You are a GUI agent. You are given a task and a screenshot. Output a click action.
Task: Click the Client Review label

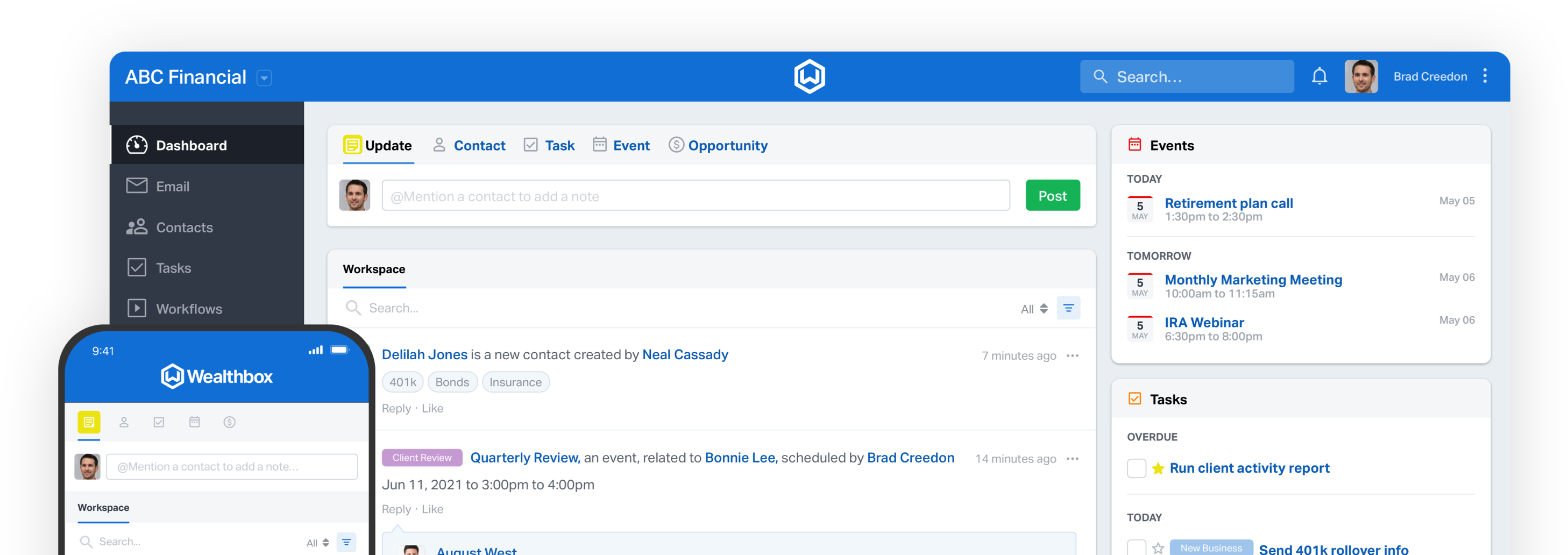pyautogui.click(x=421, y=458)
